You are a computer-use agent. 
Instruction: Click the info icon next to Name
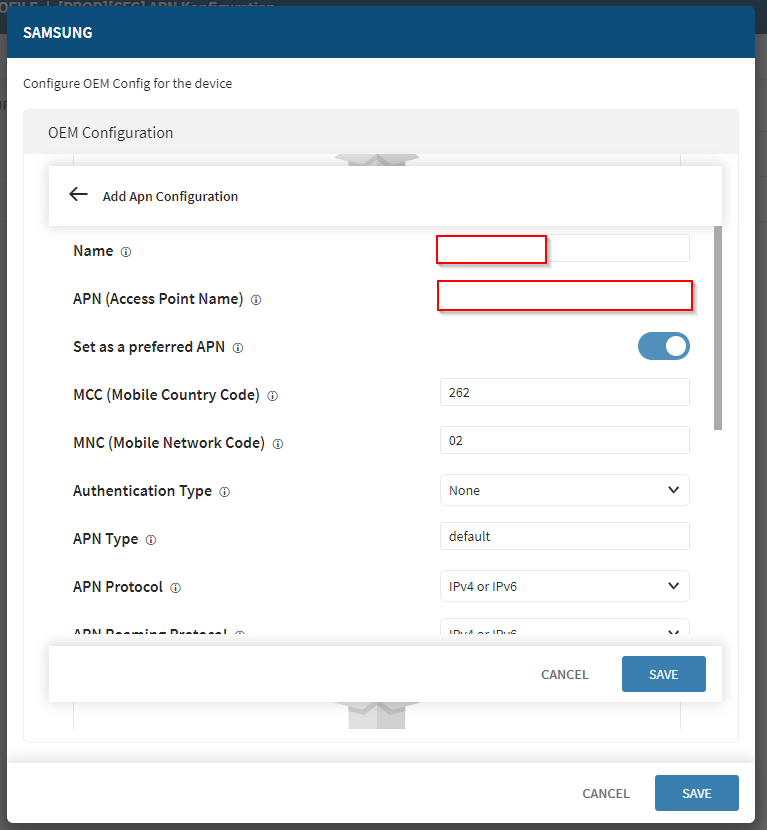[125, 252]
